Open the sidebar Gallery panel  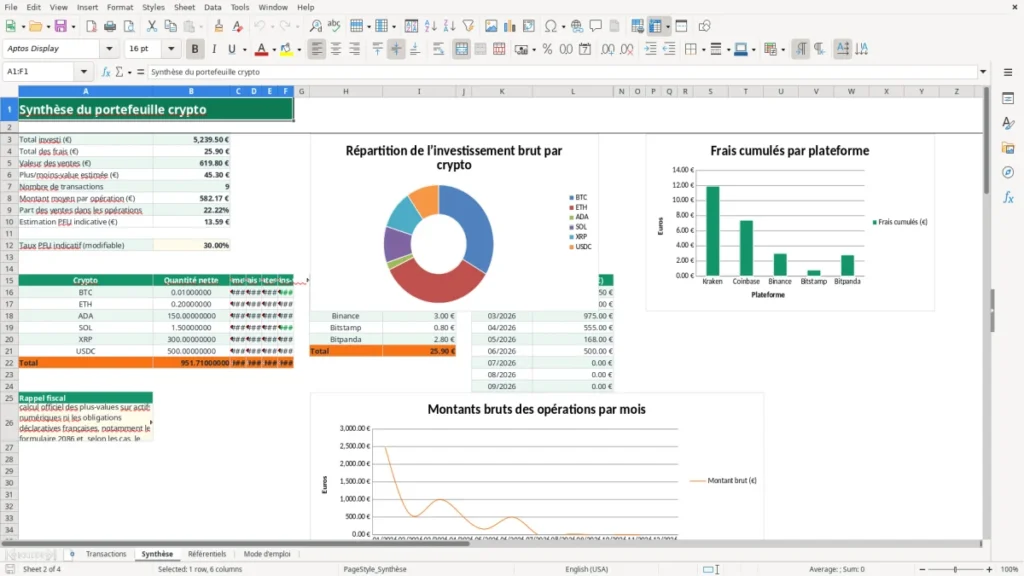tap(1008, 148)
